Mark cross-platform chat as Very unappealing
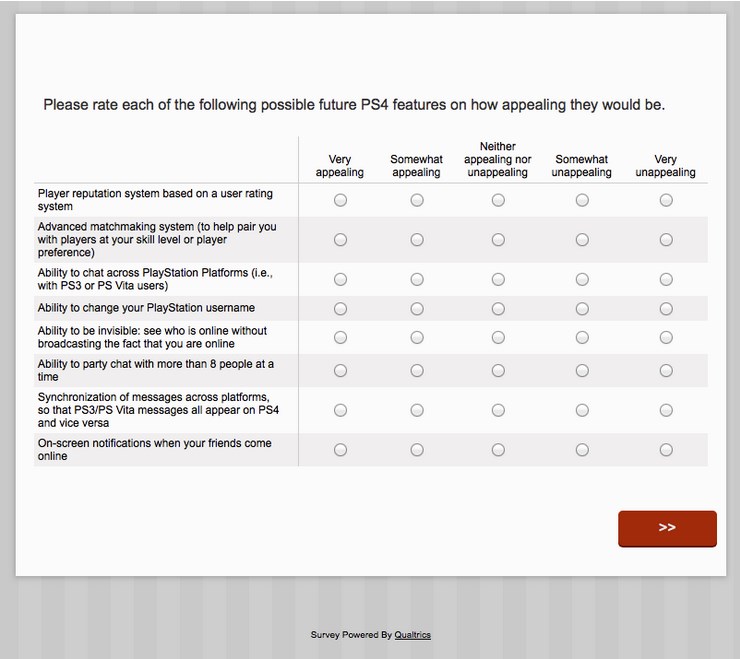740x659 pixels. click(x=666, y=279)
